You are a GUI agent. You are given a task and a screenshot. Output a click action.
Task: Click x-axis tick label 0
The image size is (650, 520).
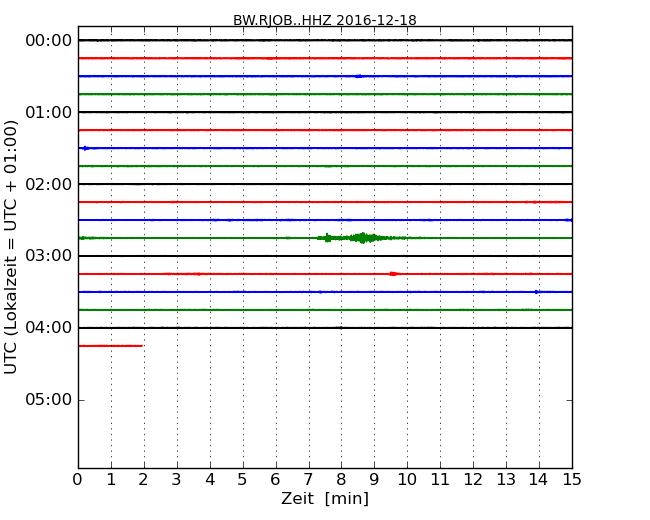78,480
